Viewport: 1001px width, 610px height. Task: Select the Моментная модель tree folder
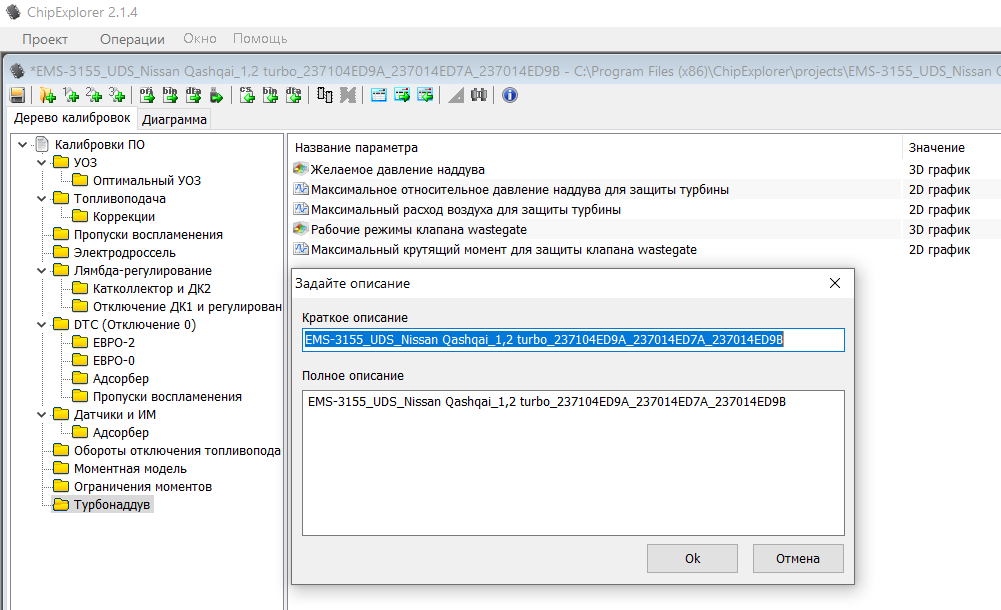point(130,468)
